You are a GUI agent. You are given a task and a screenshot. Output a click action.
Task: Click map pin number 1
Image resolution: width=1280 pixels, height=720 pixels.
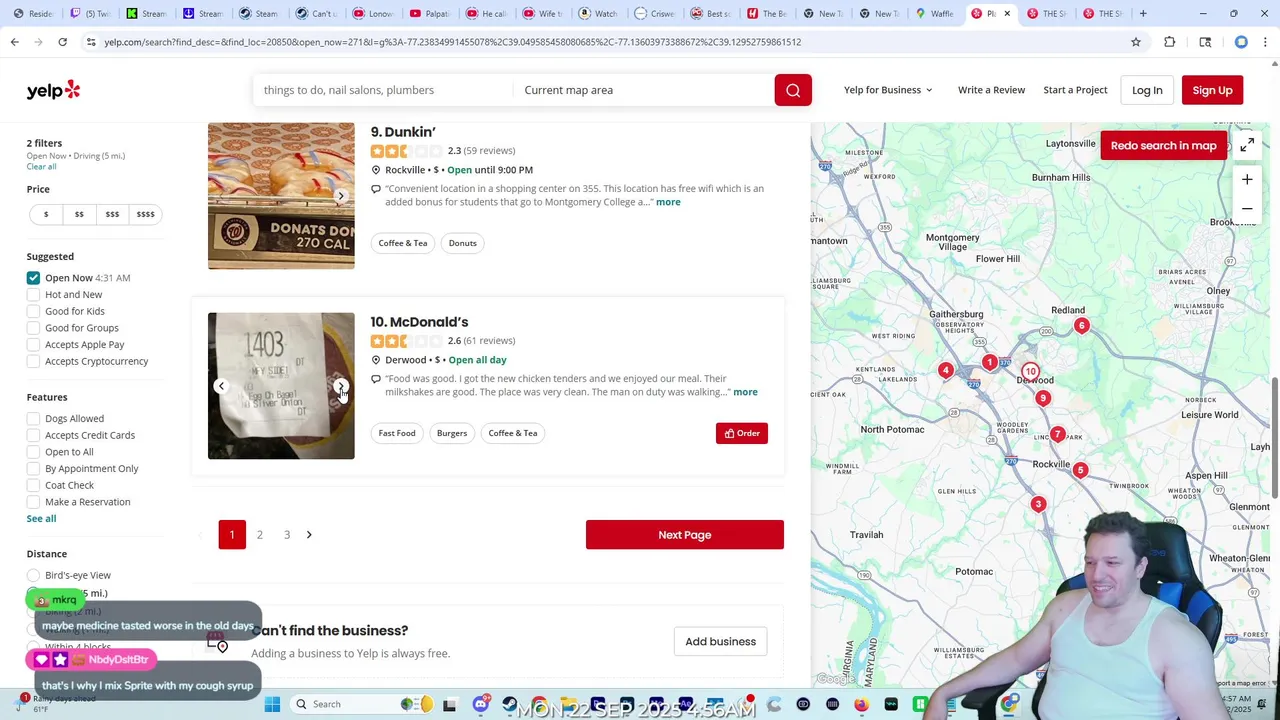pos(989,363)
